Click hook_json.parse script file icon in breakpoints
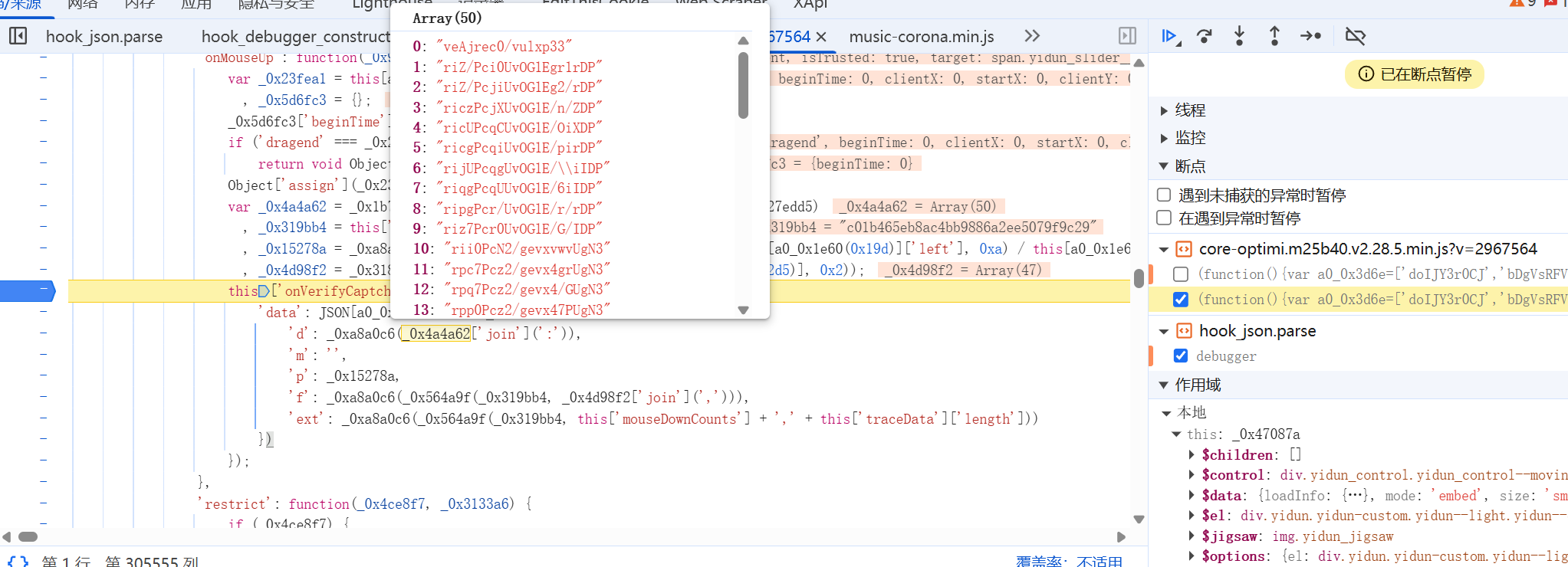 click(1184, 331)
